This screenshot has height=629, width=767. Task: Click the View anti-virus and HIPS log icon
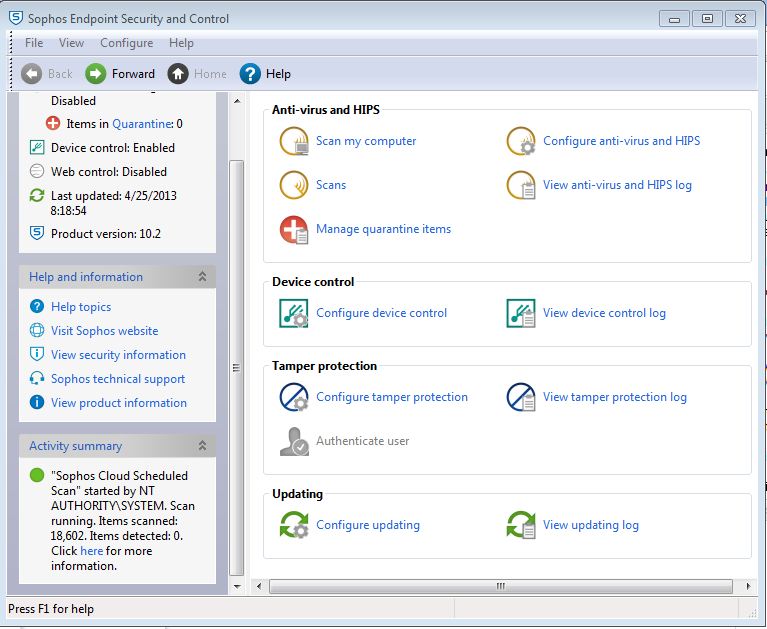click(x=521, y=185)
